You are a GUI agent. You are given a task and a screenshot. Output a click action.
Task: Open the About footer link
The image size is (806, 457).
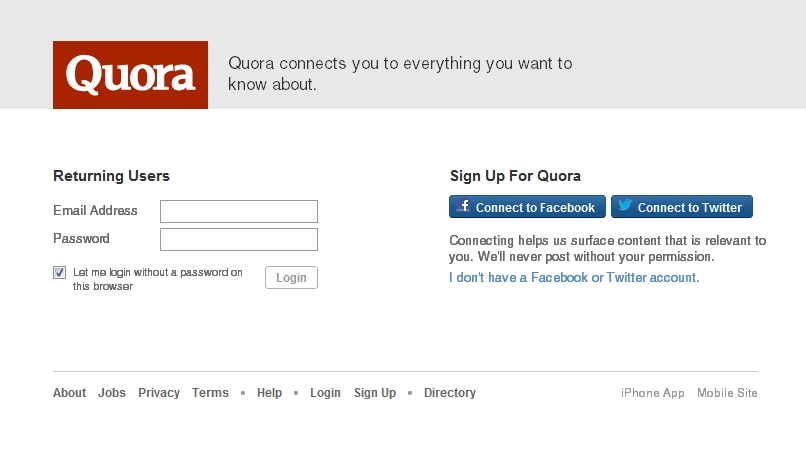coord(69,393)
